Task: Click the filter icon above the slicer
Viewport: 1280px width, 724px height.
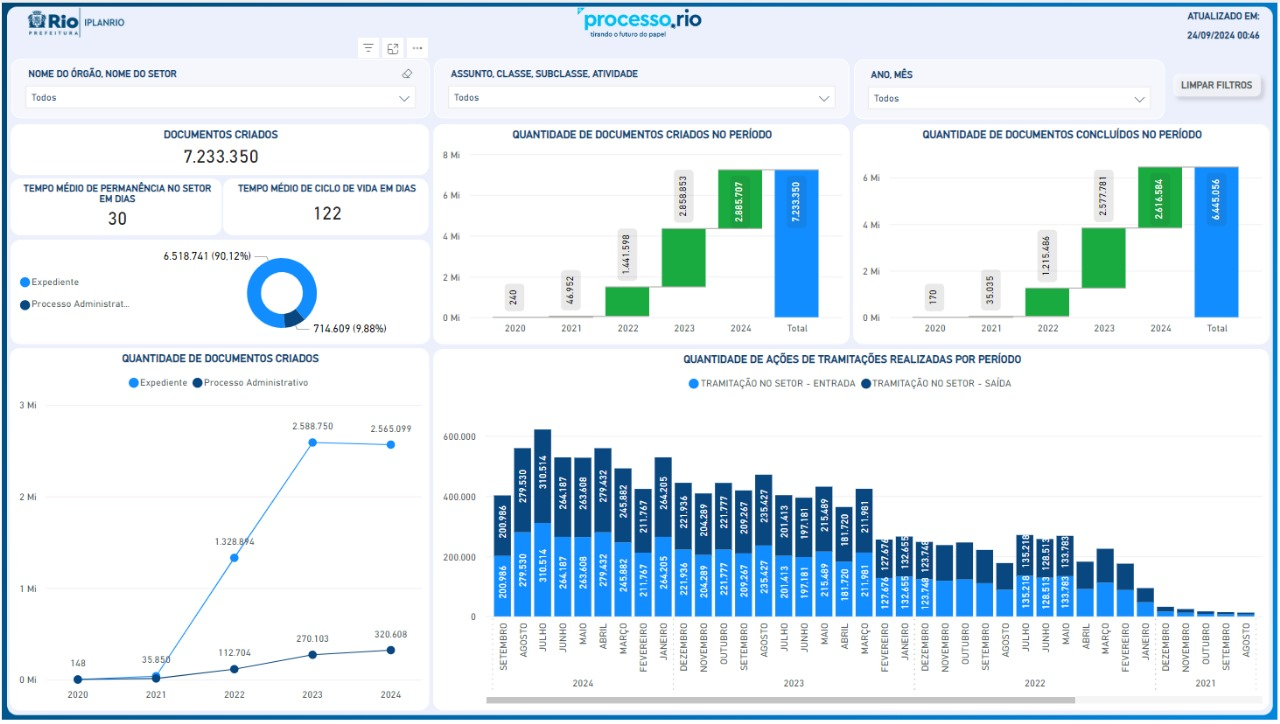Action: coord(368,48)
